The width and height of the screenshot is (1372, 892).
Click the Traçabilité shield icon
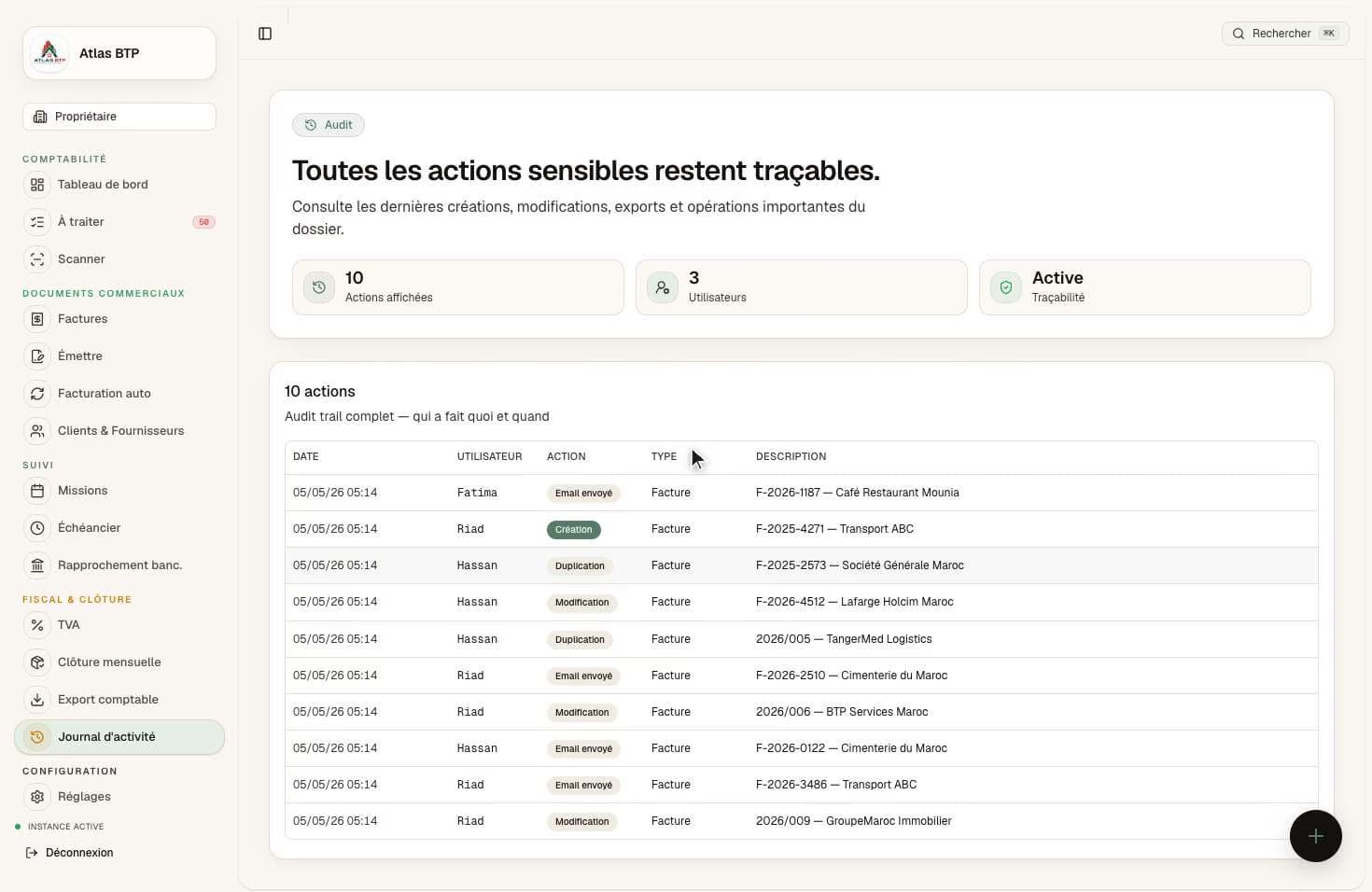[x=1006, y=287]
